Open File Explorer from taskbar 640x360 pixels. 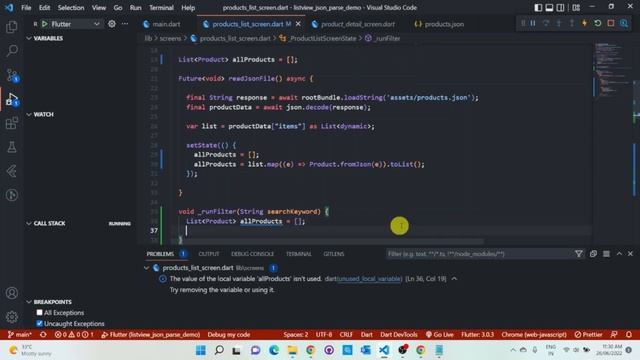(292, 350)
